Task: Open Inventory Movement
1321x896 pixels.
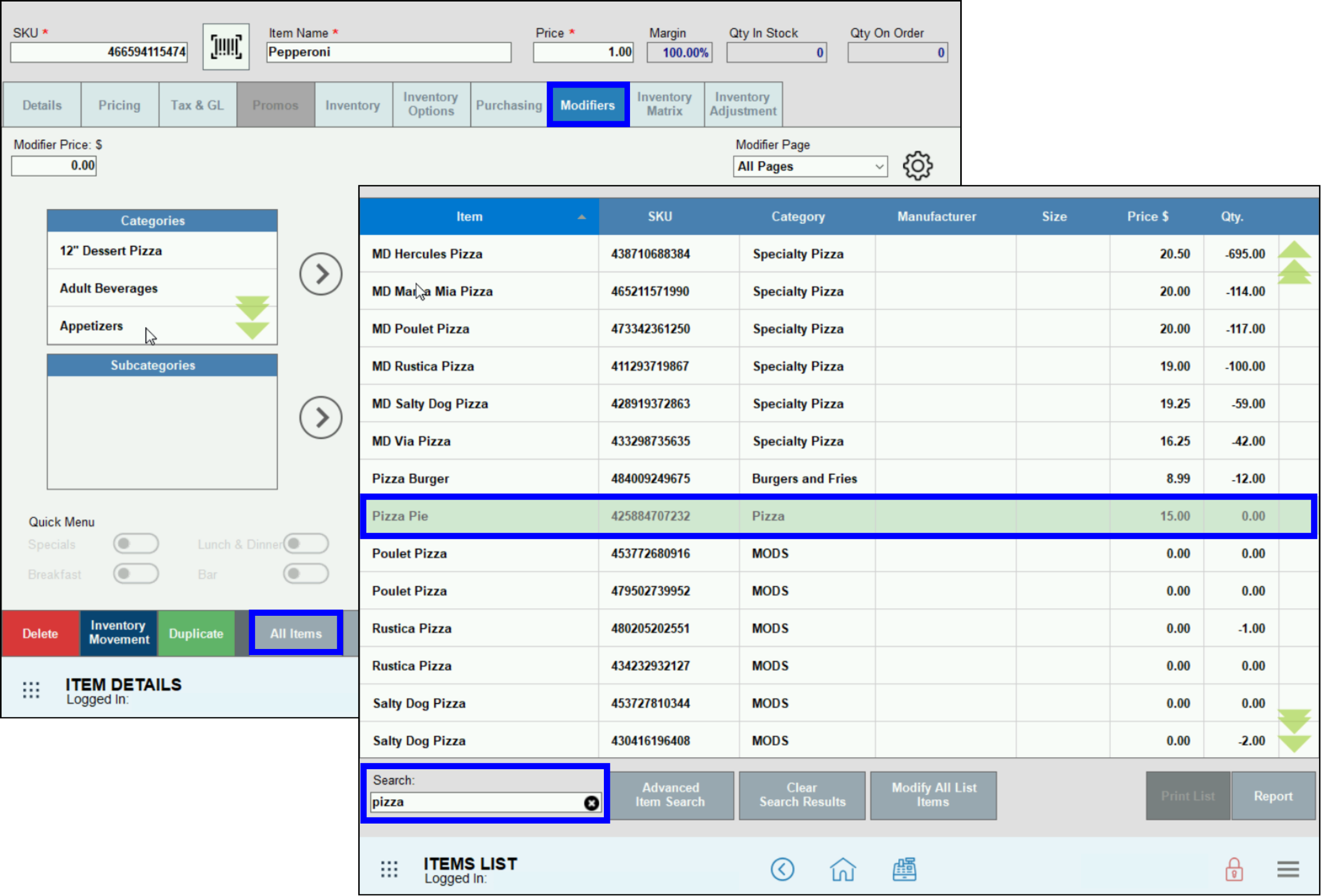Action: [119, 633]
